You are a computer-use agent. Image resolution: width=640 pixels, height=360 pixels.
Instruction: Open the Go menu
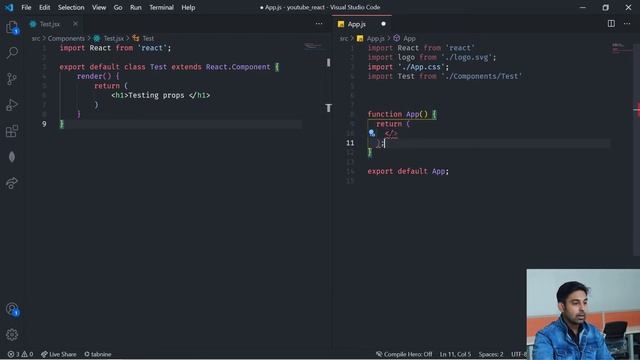118,7
